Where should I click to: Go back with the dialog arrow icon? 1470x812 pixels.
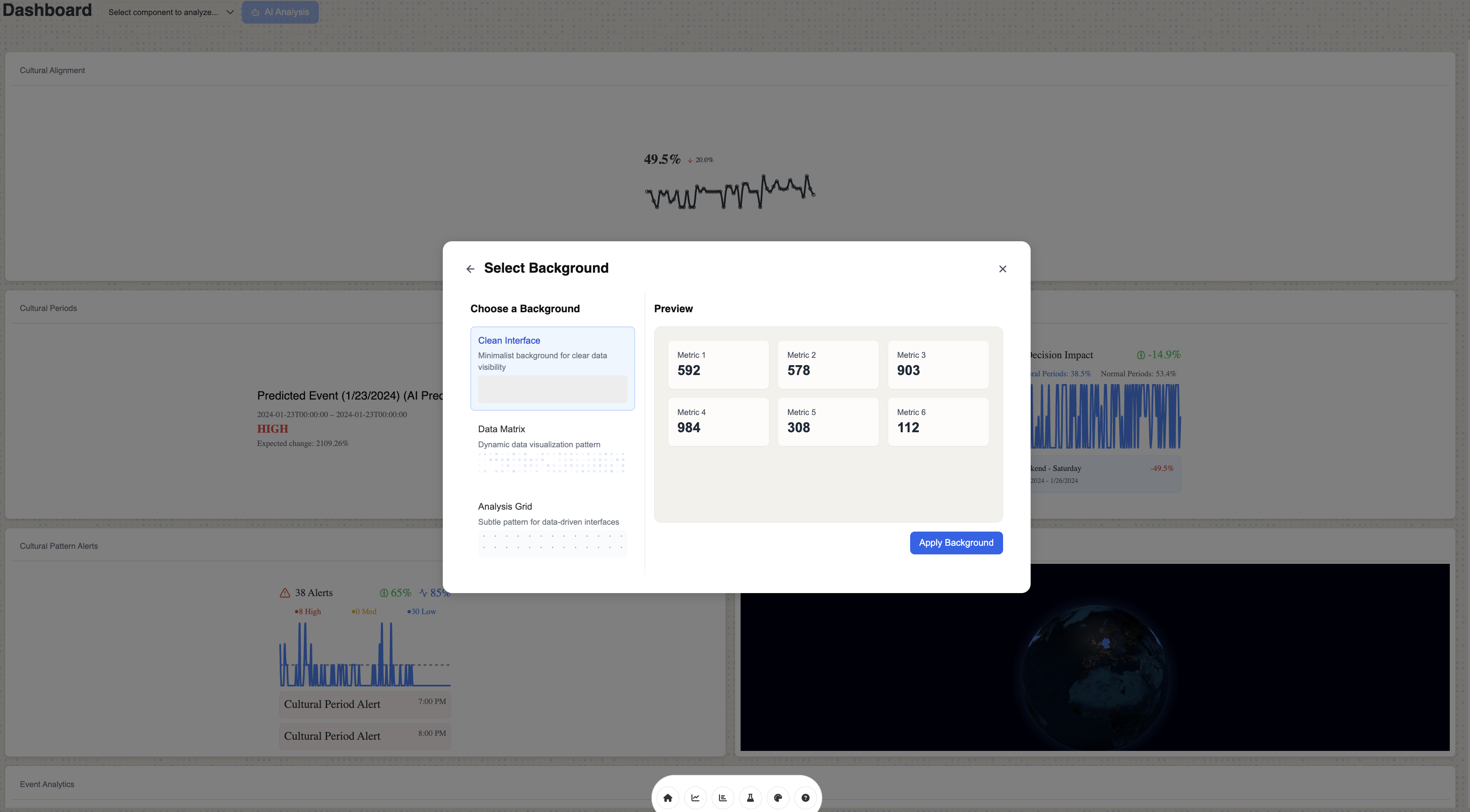click(x=470, y=268)
